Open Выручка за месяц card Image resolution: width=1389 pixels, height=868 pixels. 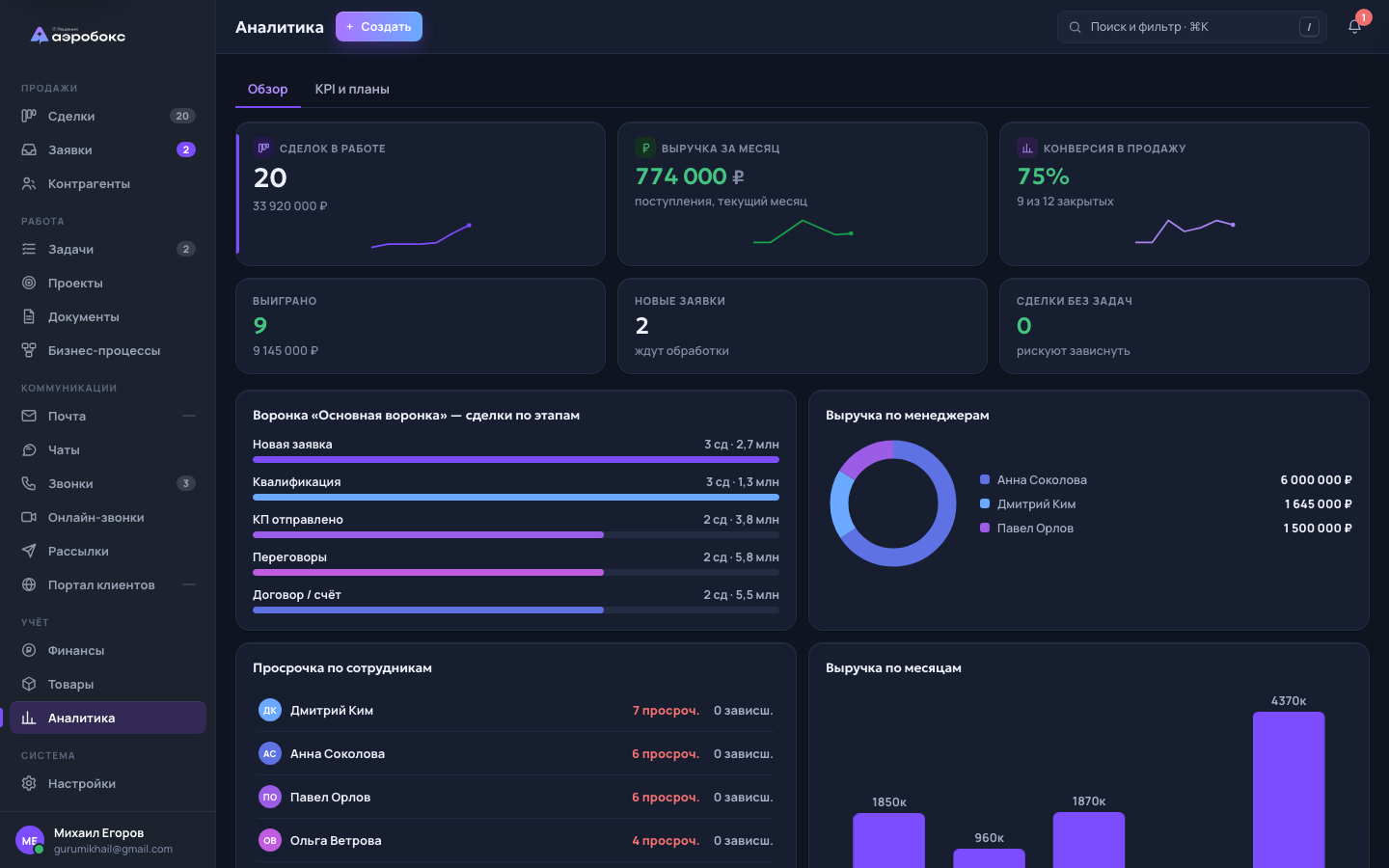(x=803, y=194)
